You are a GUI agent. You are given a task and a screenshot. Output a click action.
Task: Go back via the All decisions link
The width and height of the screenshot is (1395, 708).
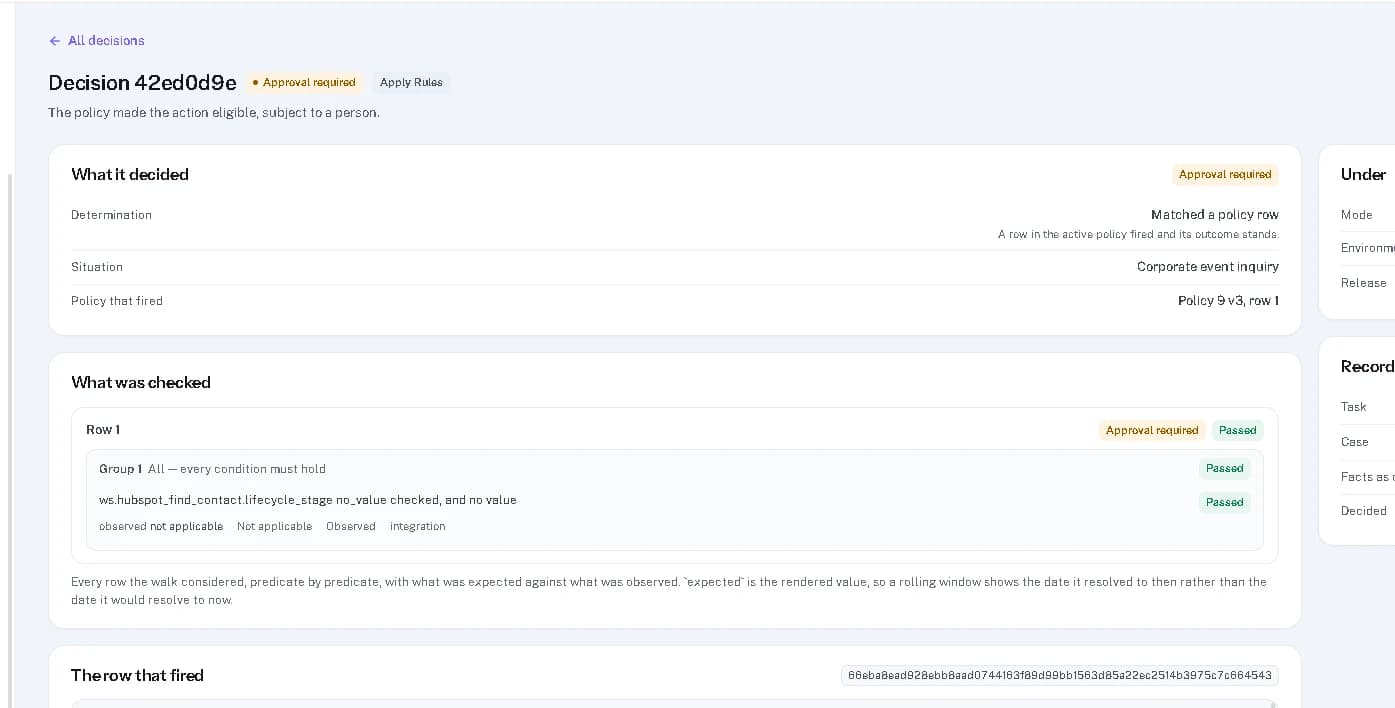pos(97,41)
